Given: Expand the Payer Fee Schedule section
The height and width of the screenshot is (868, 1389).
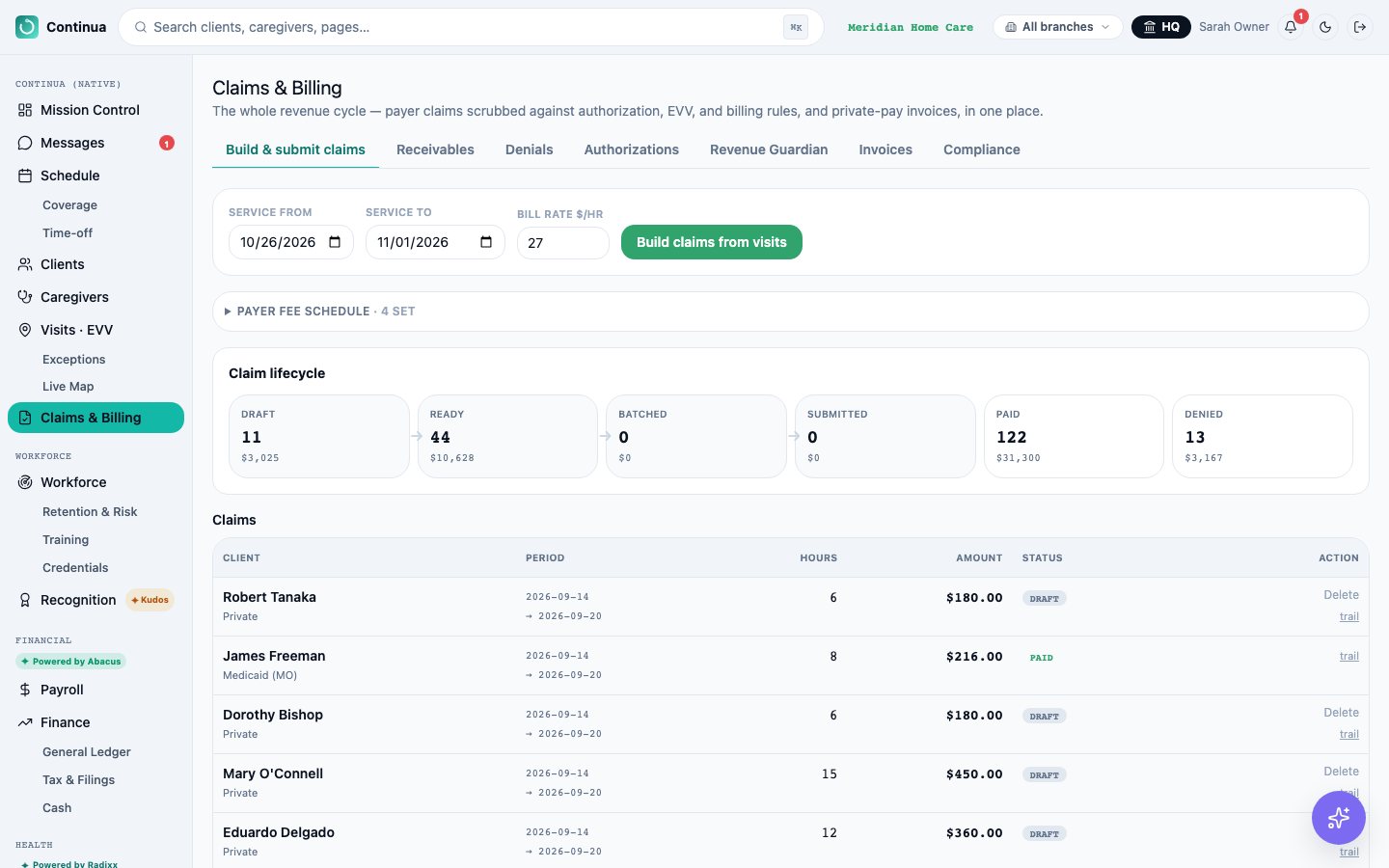Looking at the screenshot, I should click(791, 312).
